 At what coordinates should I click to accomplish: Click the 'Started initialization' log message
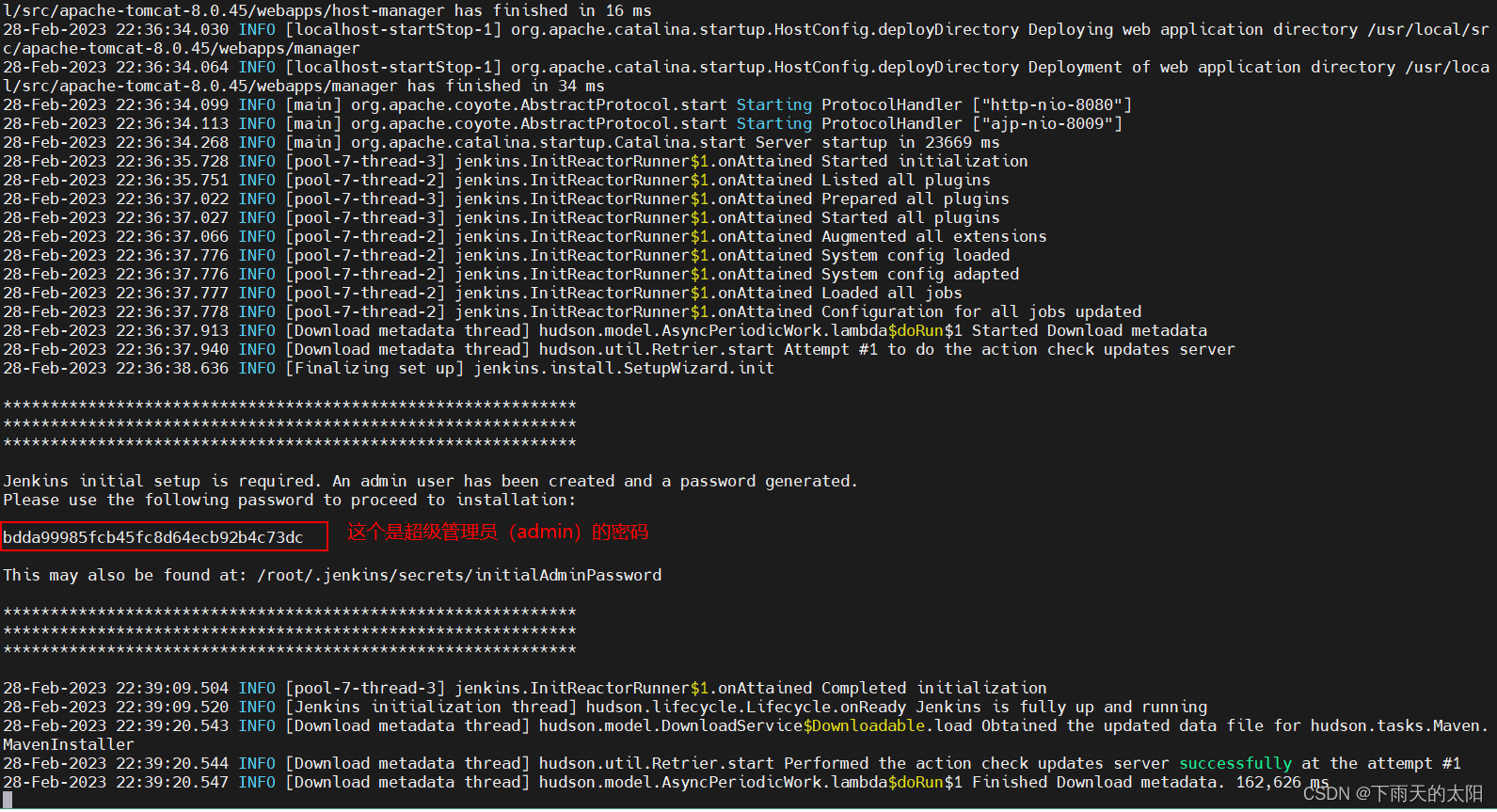point(925,161)
